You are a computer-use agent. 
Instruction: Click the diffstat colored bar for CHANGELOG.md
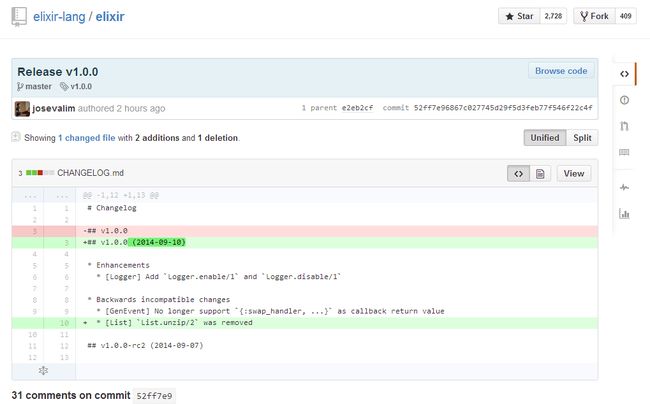click(x=40, y=173)
